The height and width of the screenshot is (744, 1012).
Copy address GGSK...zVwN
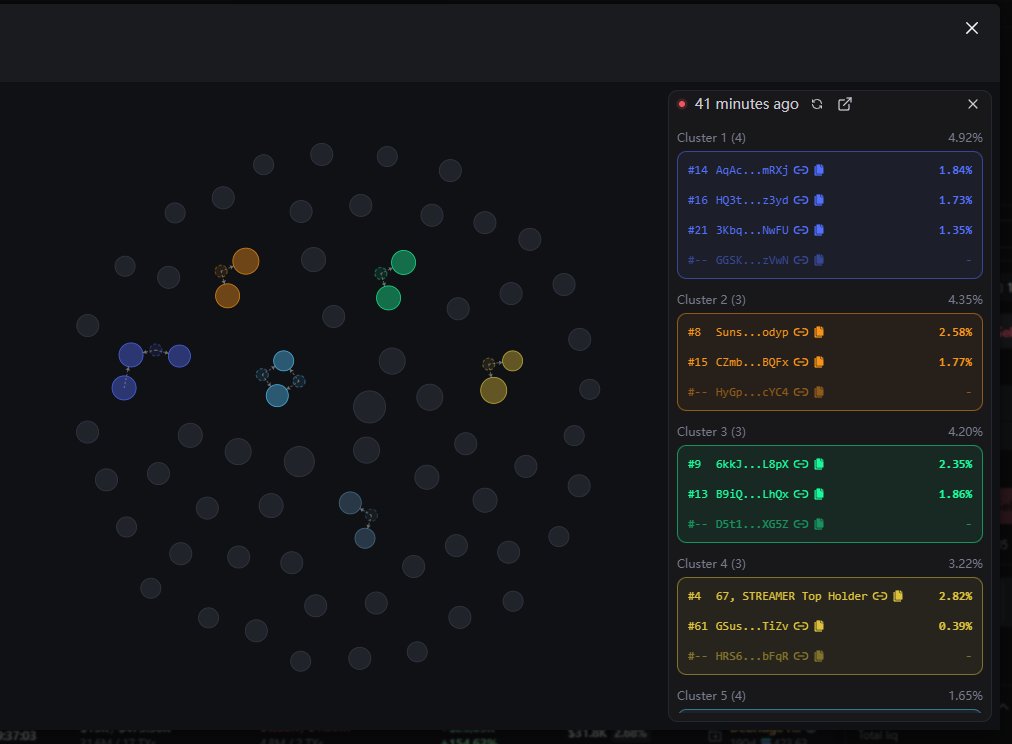(819, 260)
